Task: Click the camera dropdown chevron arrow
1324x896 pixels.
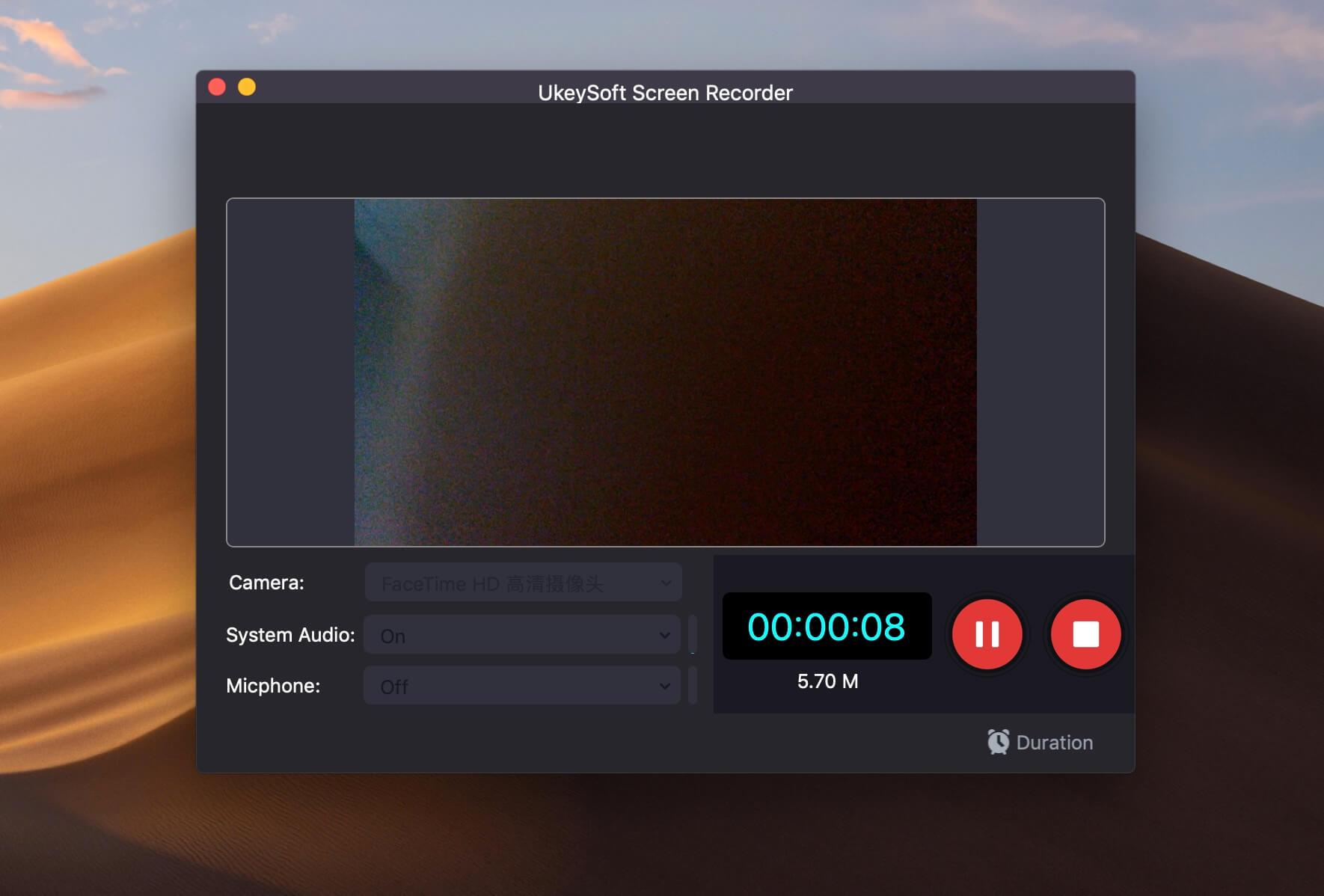Action: 666,583
